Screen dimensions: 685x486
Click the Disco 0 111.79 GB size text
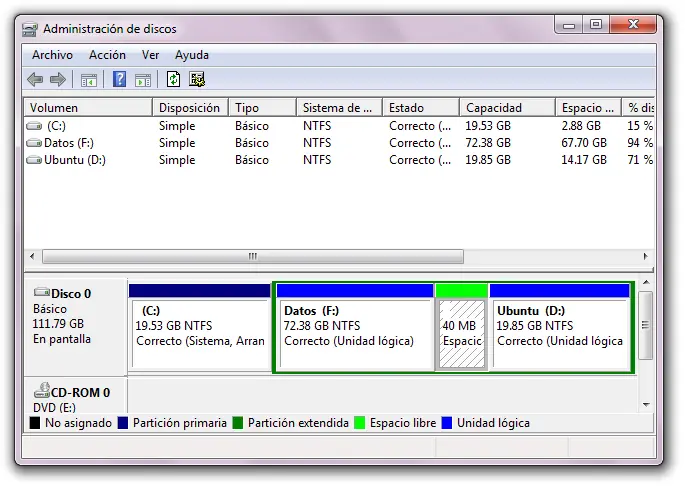[58, 324]
